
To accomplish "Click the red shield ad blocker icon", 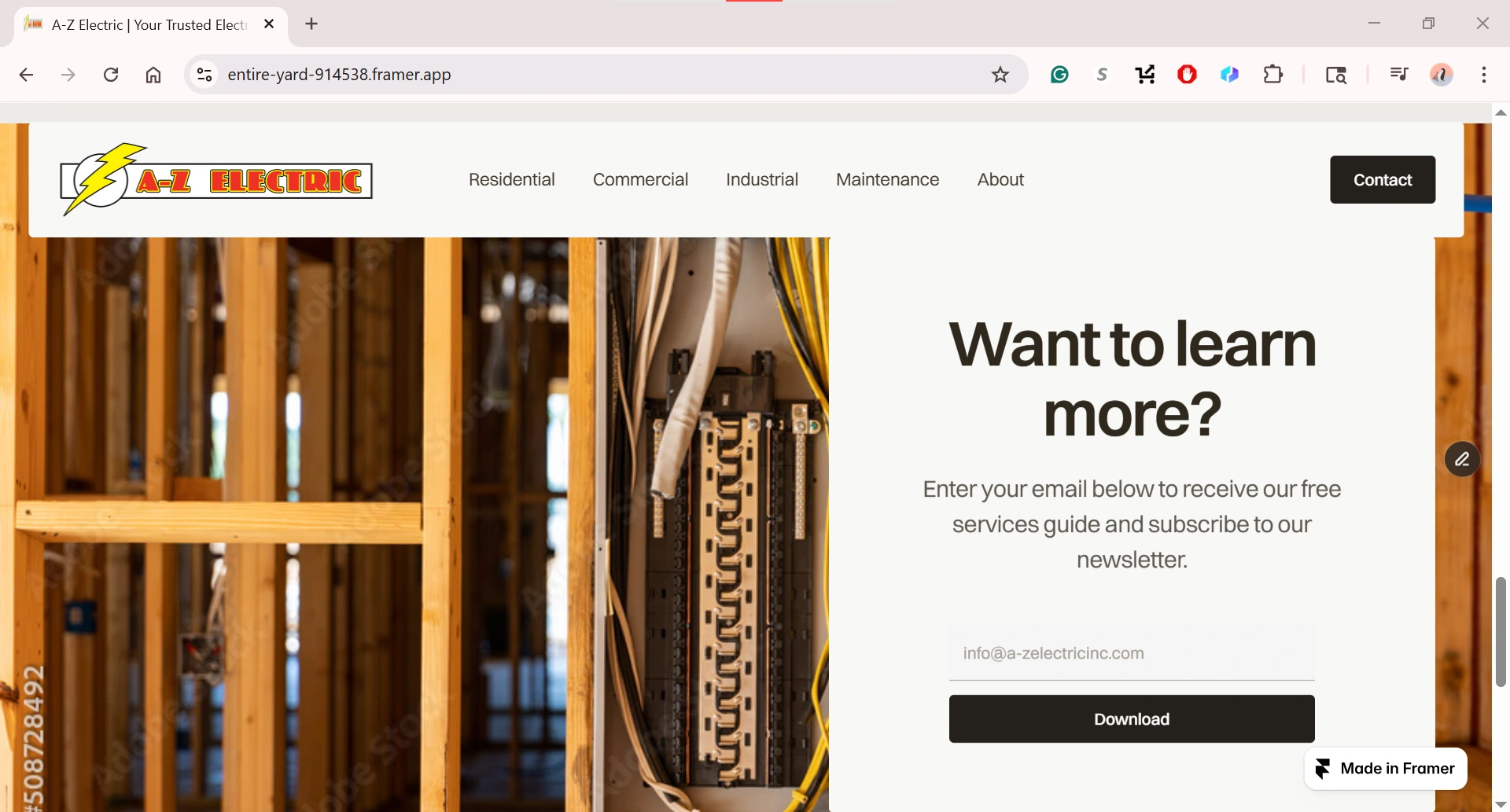I will point(1187,75).
